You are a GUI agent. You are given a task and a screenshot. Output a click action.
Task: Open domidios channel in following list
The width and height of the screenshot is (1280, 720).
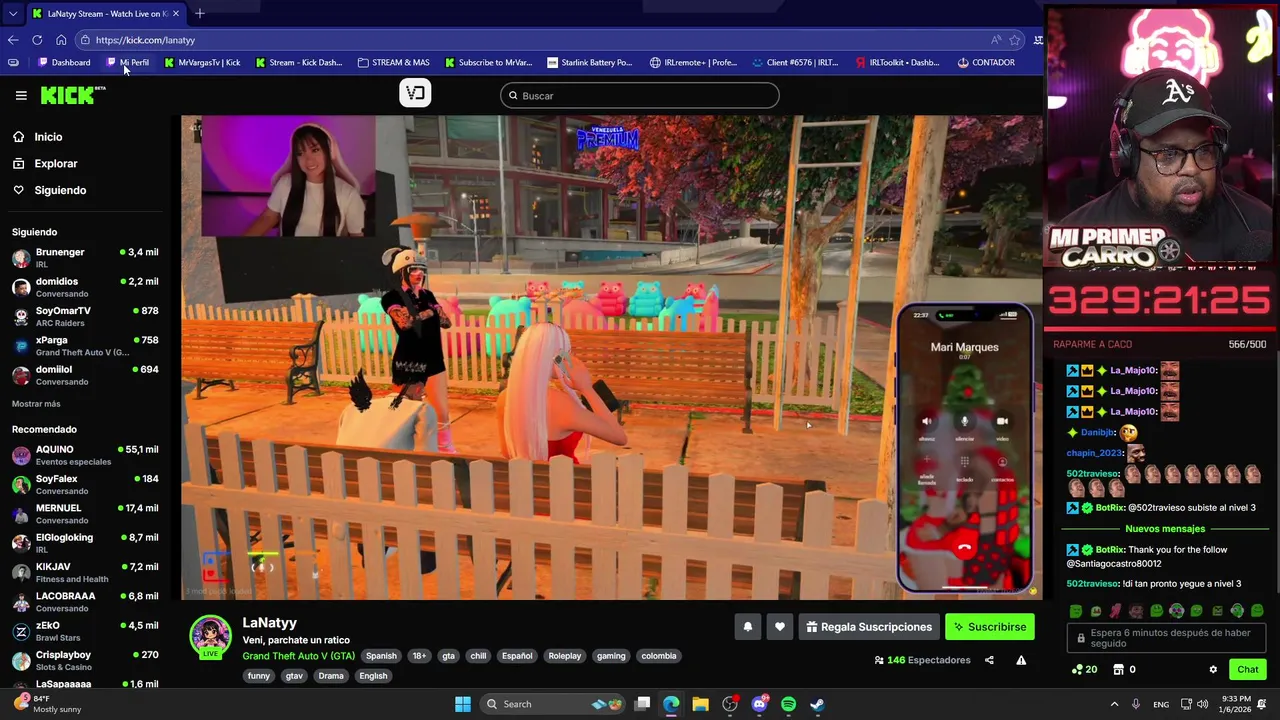85,287
